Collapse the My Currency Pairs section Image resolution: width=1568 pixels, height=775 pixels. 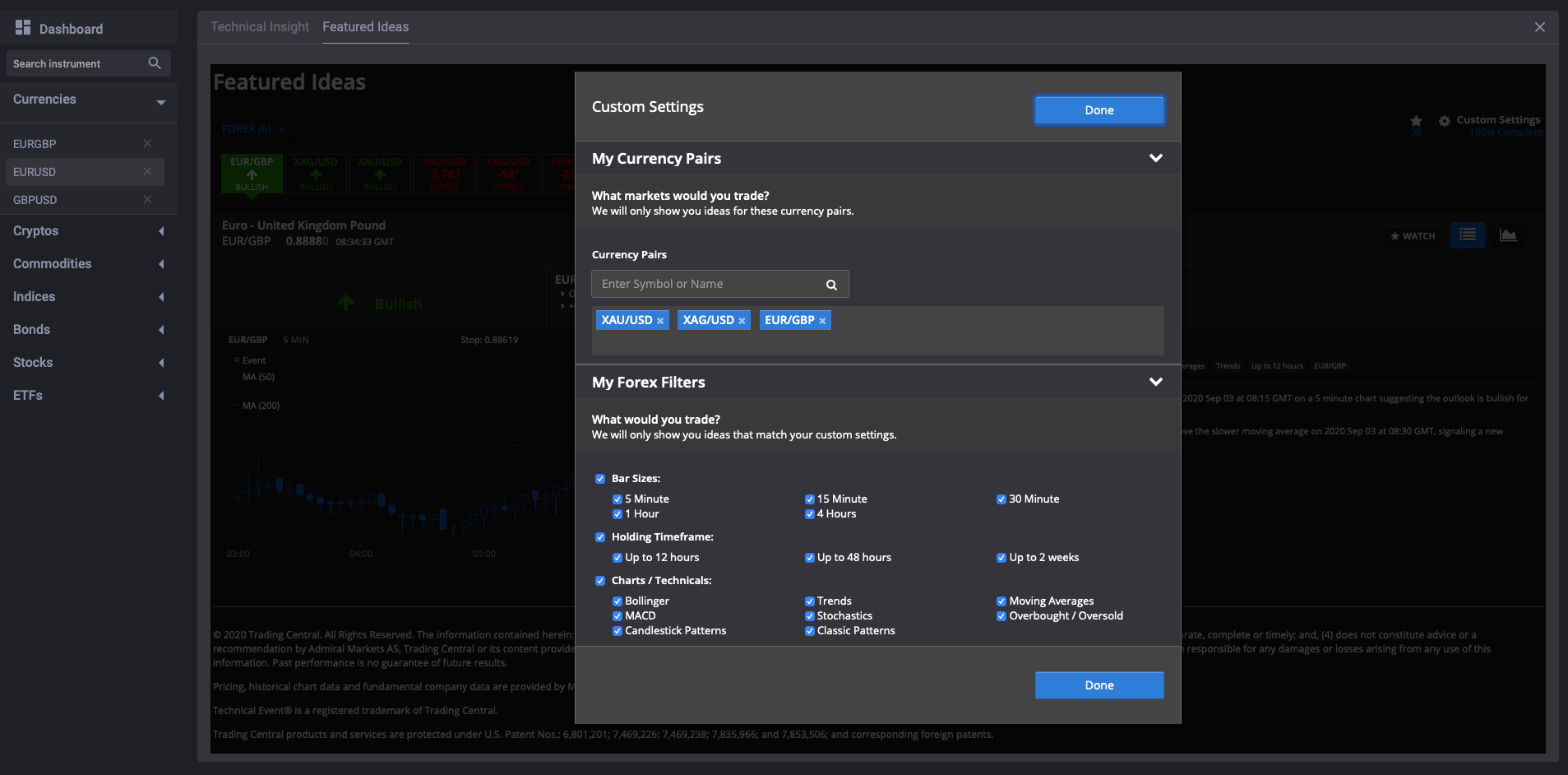pyautogui.click(x=1156, y=158)
